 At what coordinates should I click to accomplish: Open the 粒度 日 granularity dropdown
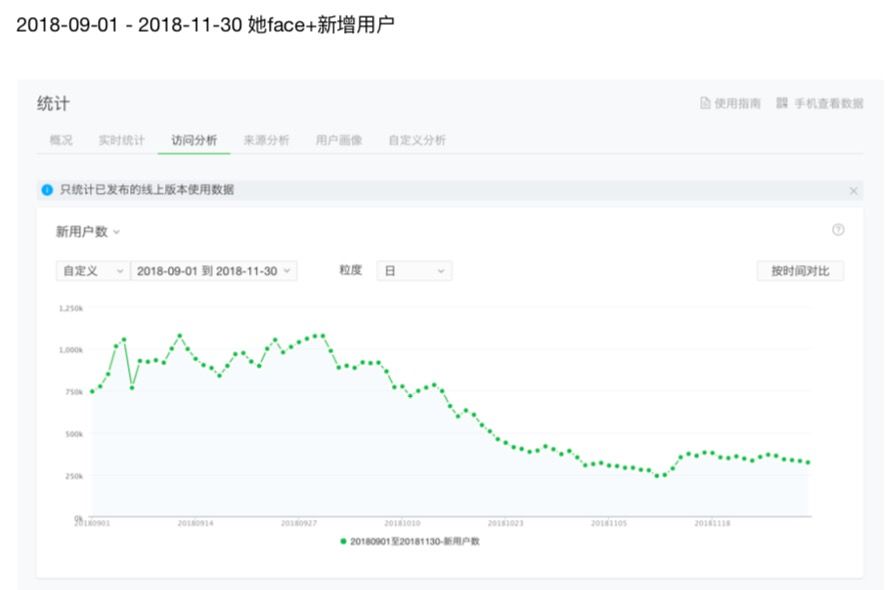click(413, 271)
